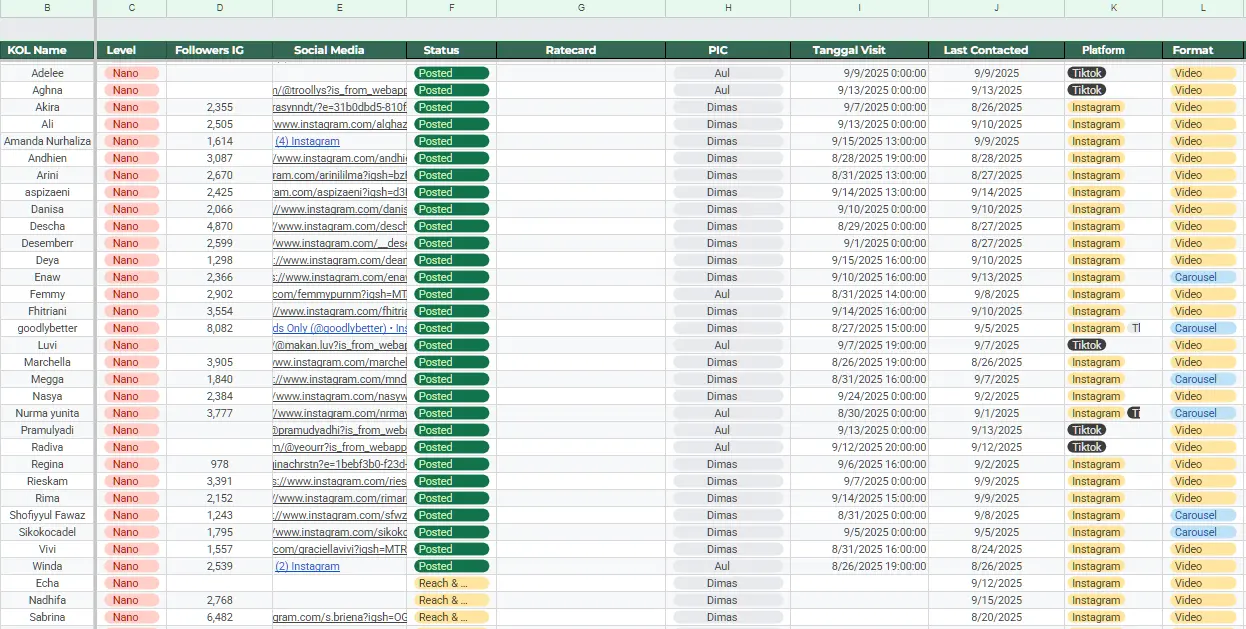The height and width of the screenshot is (629, 1246).
Task: Open Format Carousel chip in Megga's row
Action: point(1201,379)
